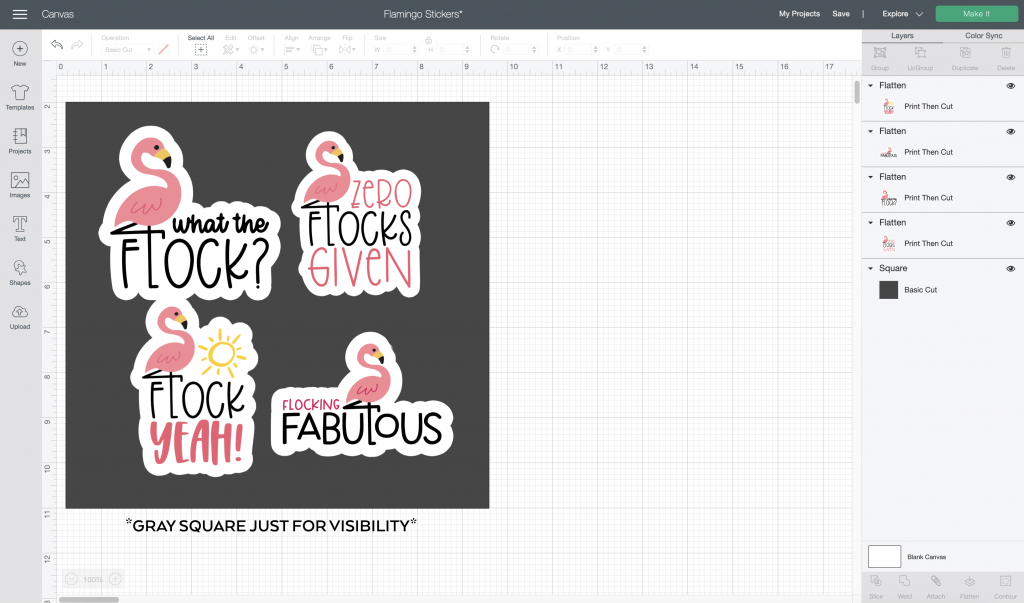Click the height size input field

click(x=453, y=50)
